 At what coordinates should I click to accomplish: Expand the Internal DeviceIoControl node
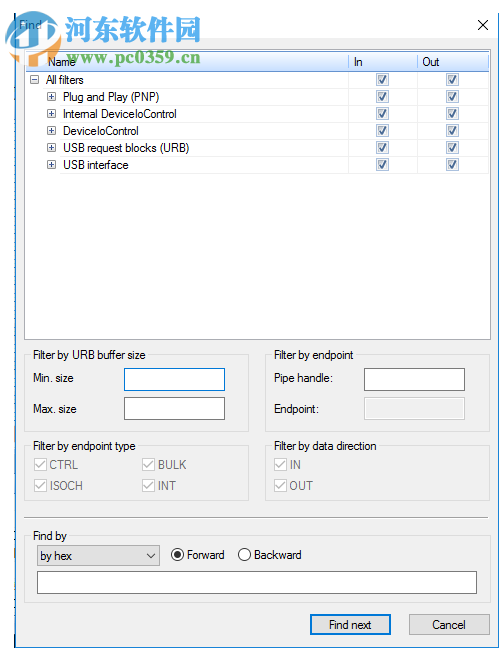(x=51, y=113)
